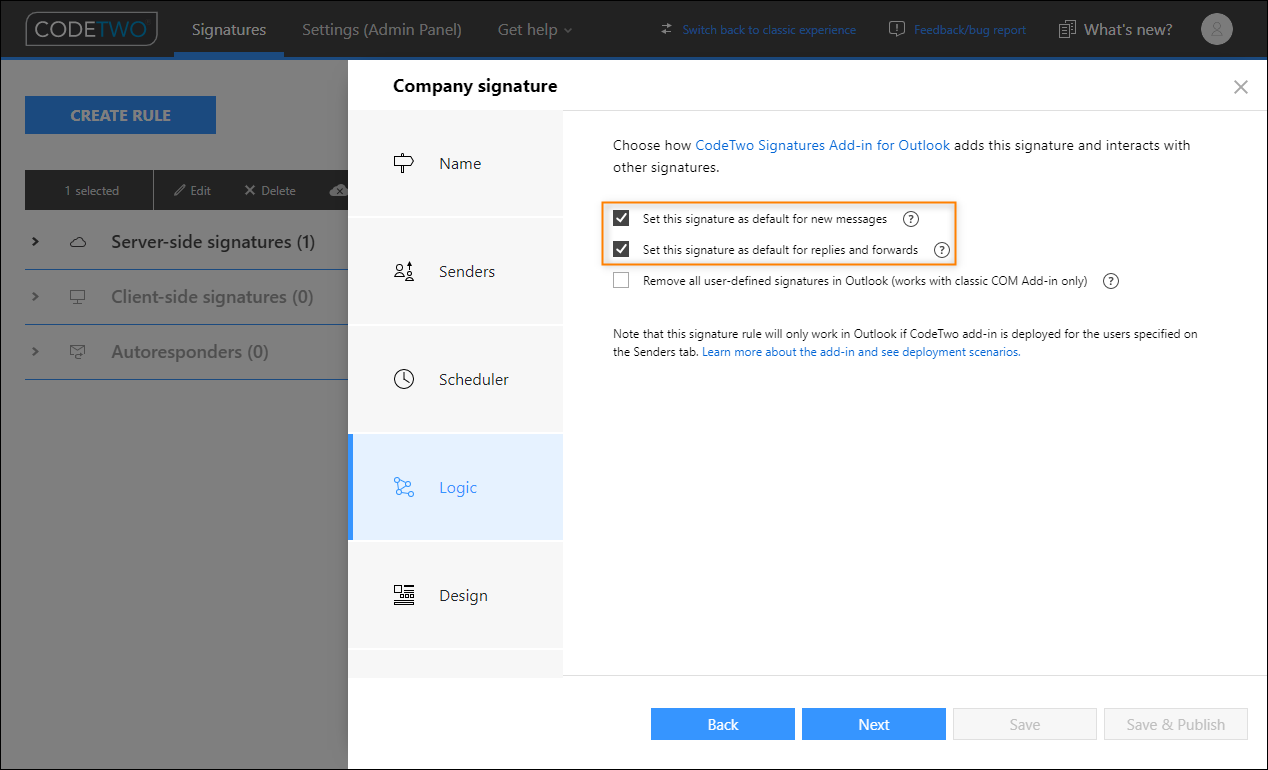This screenshot has width=1268, height=770.
Task: Open the user account avatar
Action: [x=1217, y=30]
